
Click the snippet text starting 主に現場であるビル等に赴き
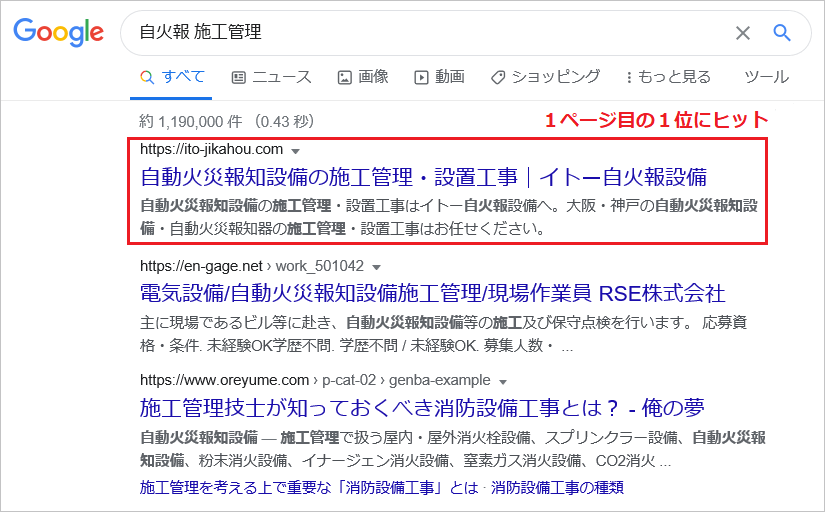(444, 334)
